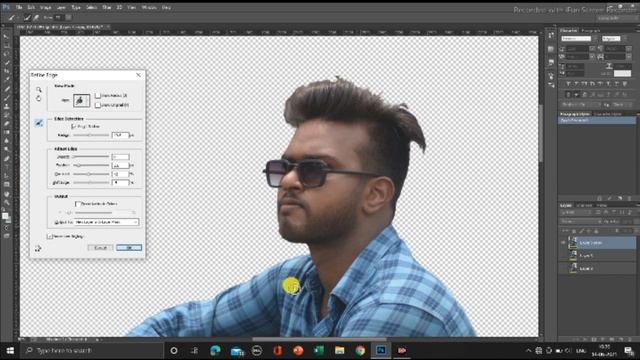Select the Rectangular Marquee tool
The width and height of the screenshot is (640, 360).
6,45
